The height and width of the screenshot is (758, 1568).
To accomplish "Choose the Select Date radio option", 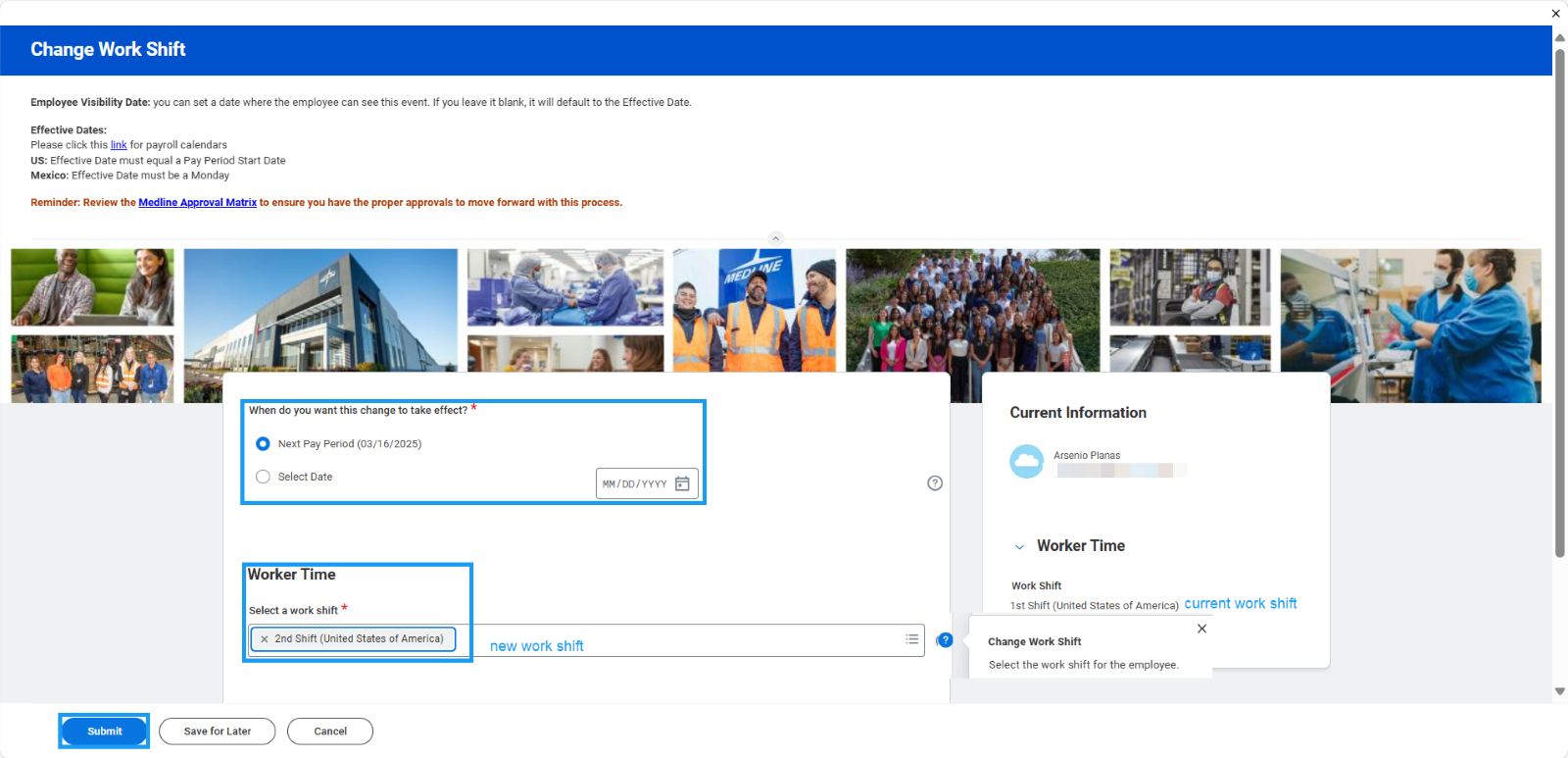I will (263, 477).
